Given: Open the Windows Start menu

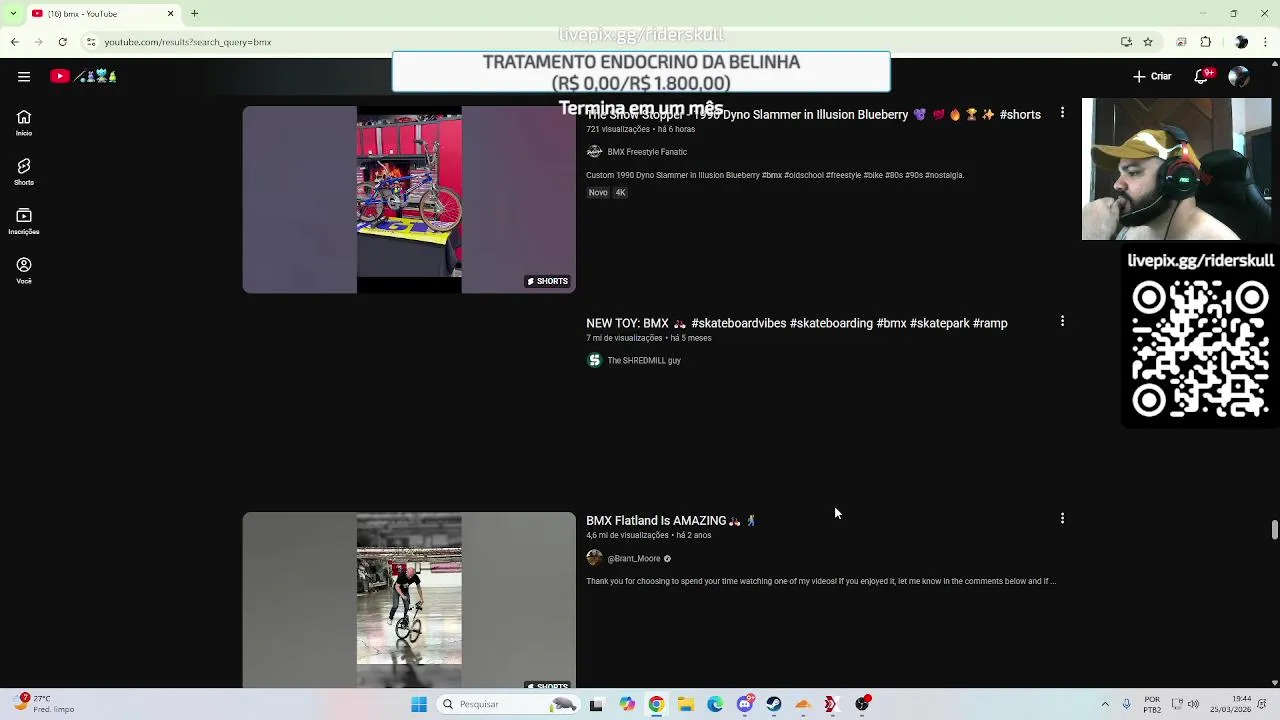Looking at the screenshot, I should pyautogui.click(x=419, y=704).
